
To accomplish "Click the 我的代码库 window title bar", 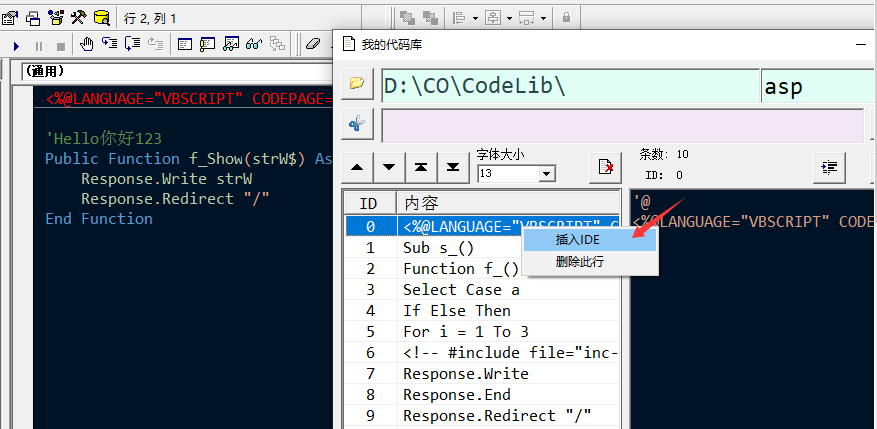I will pos(605,45).
